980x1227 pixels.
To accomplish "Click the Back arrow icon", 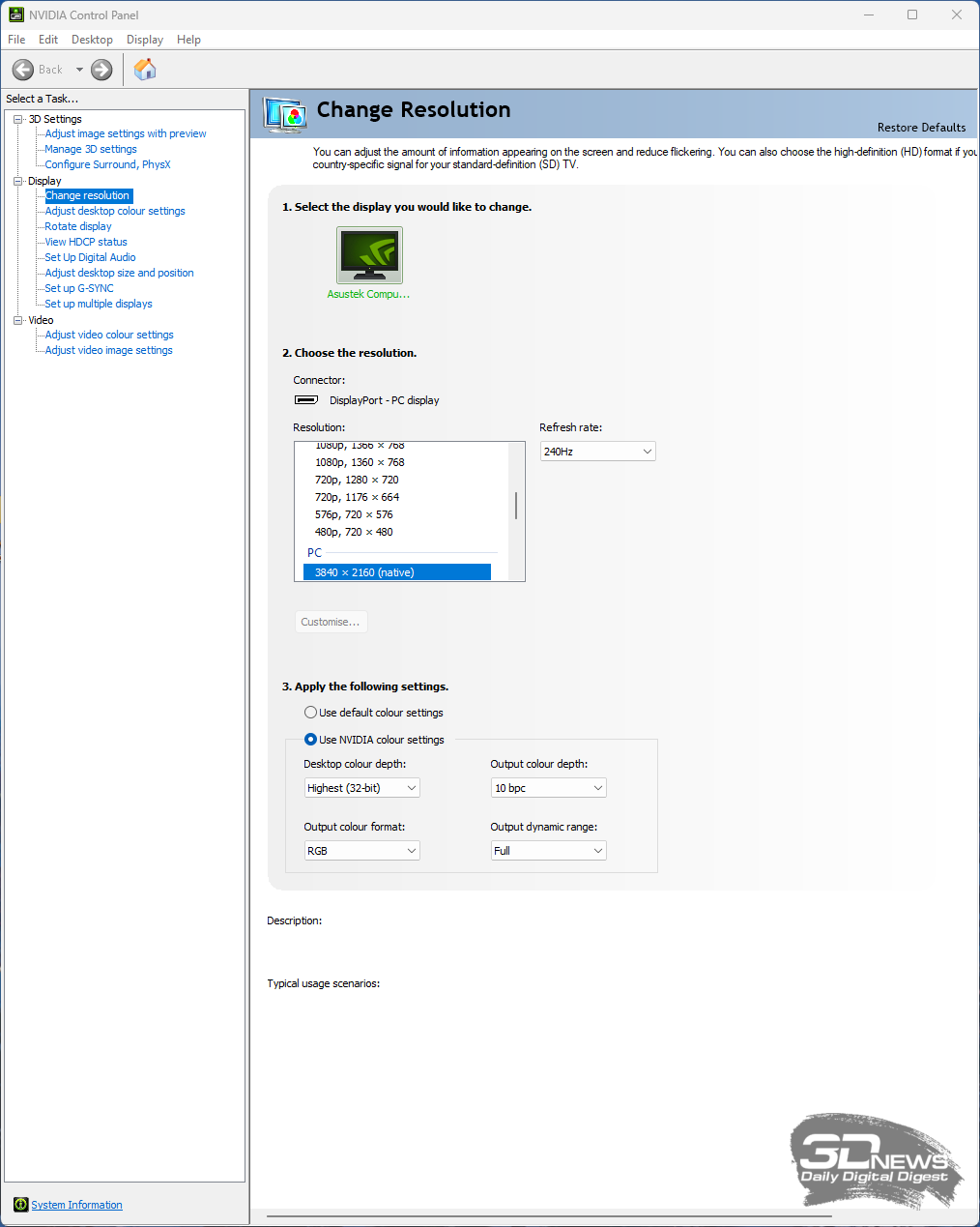I will pyautogui.click(x=23, y=70).
